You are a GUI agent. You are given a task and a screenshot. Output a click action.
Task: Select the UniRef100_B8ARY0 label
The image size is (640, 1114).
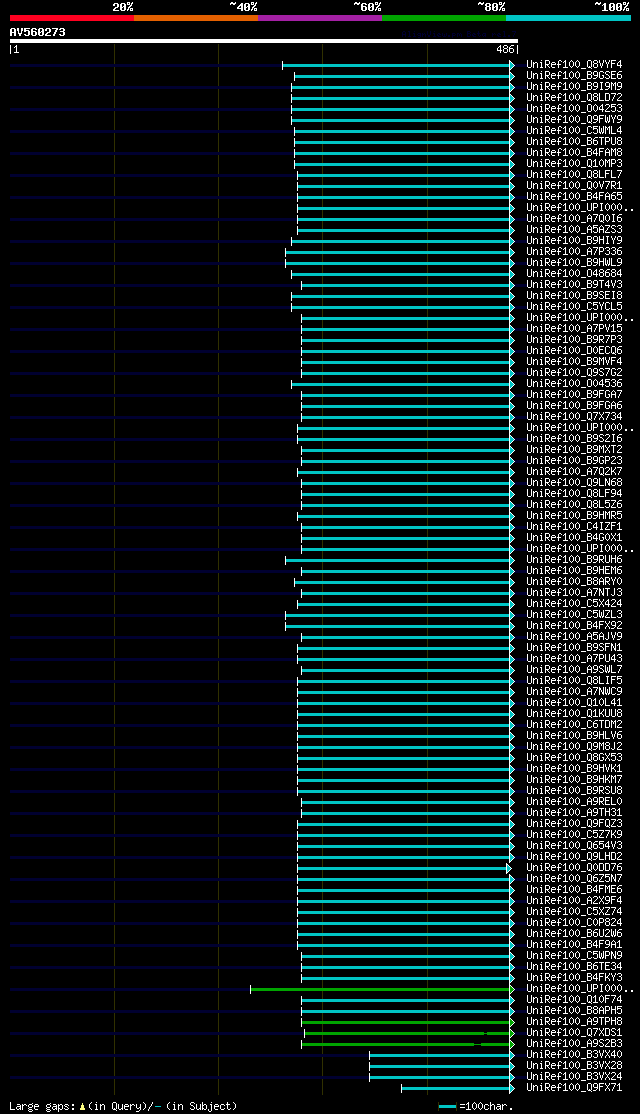[x=575, y=582]
